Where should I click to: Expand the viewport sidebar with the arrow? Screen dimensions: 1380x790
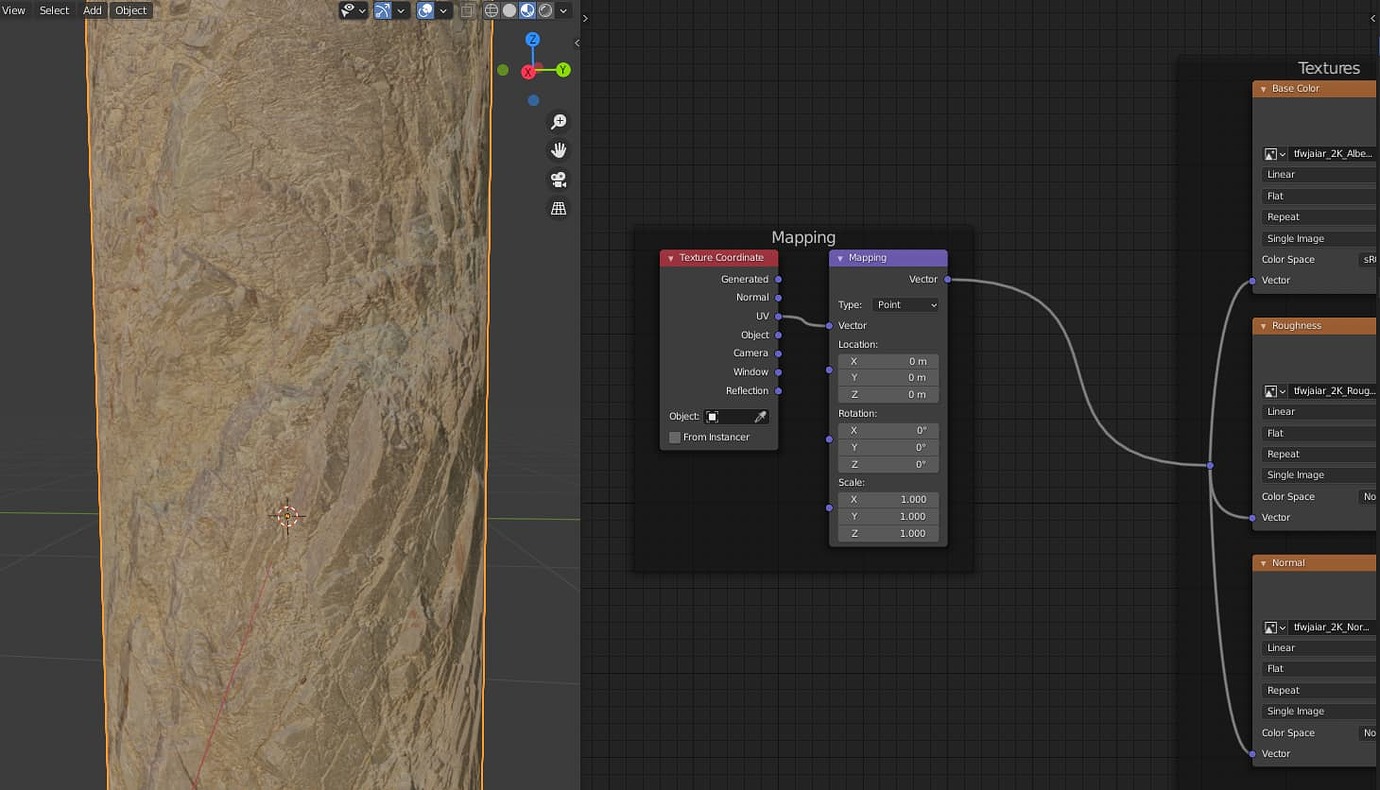click(x=576, y=43)
